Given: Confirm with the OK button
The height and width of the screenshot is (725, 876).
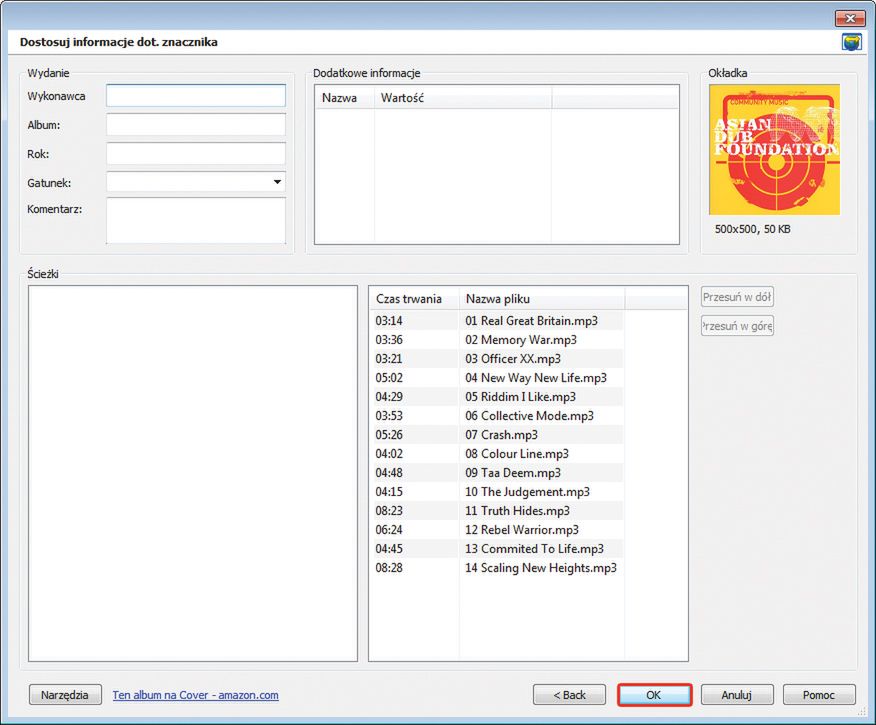Looking at the screenshot, I should (x=654, y=695).
